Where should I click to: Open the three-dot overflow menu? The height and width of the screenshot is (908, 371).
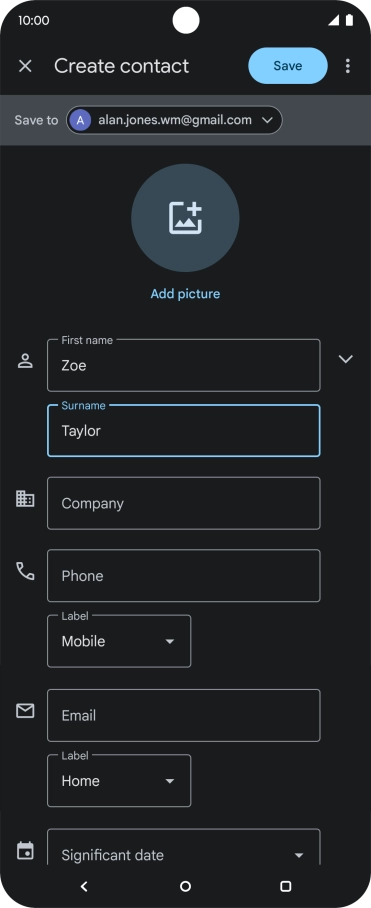point(347,66)
